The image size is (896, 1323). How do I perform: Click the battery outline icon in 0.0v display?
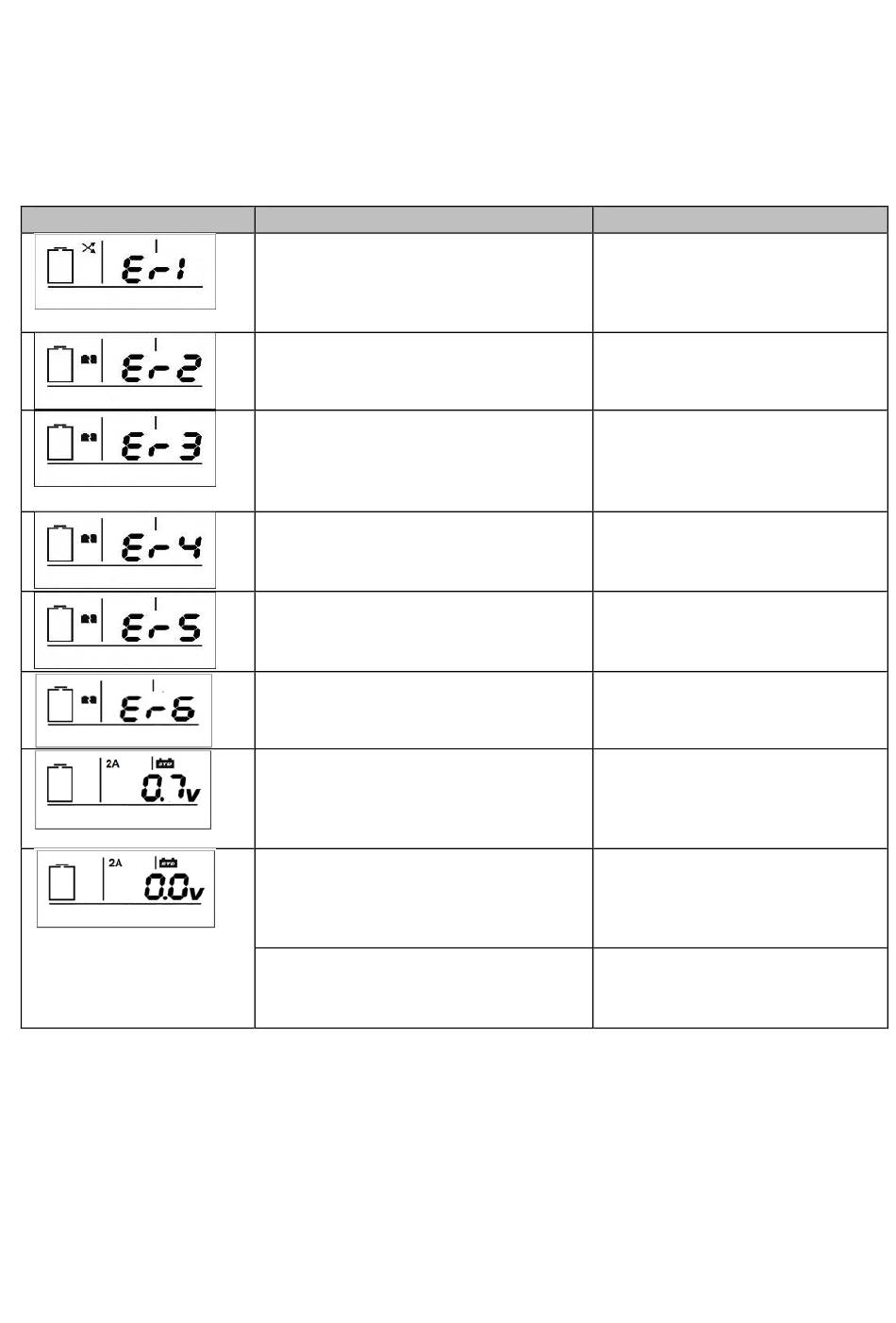tap(62, 882)
